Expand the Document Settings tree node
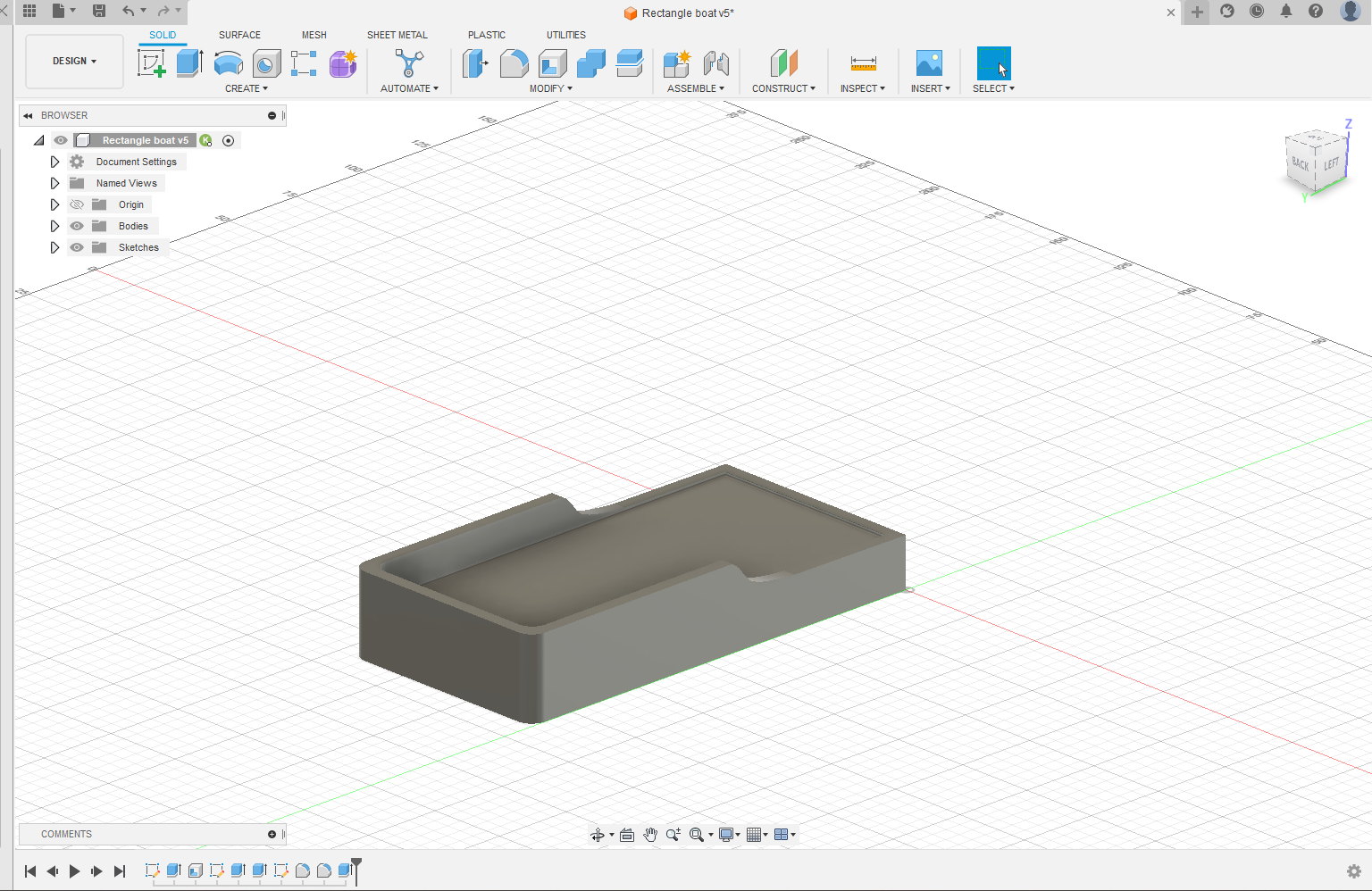This screenshot has height=891, width=1372. [54, 162]
